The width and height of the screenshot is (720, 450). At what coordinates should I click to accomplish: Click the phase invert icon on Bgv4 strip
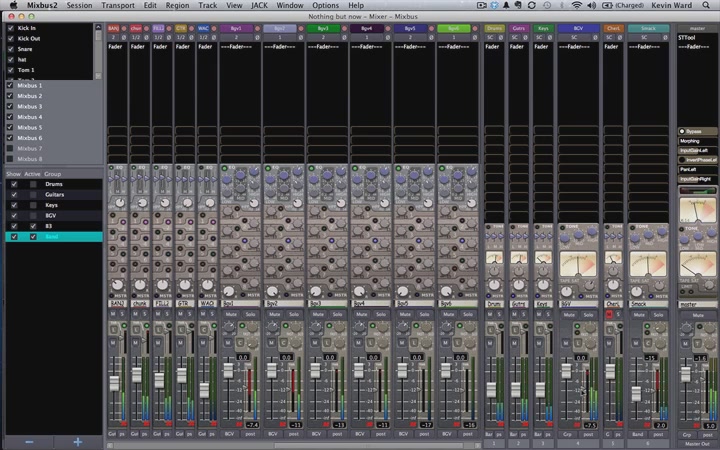(x=388, y=37)
